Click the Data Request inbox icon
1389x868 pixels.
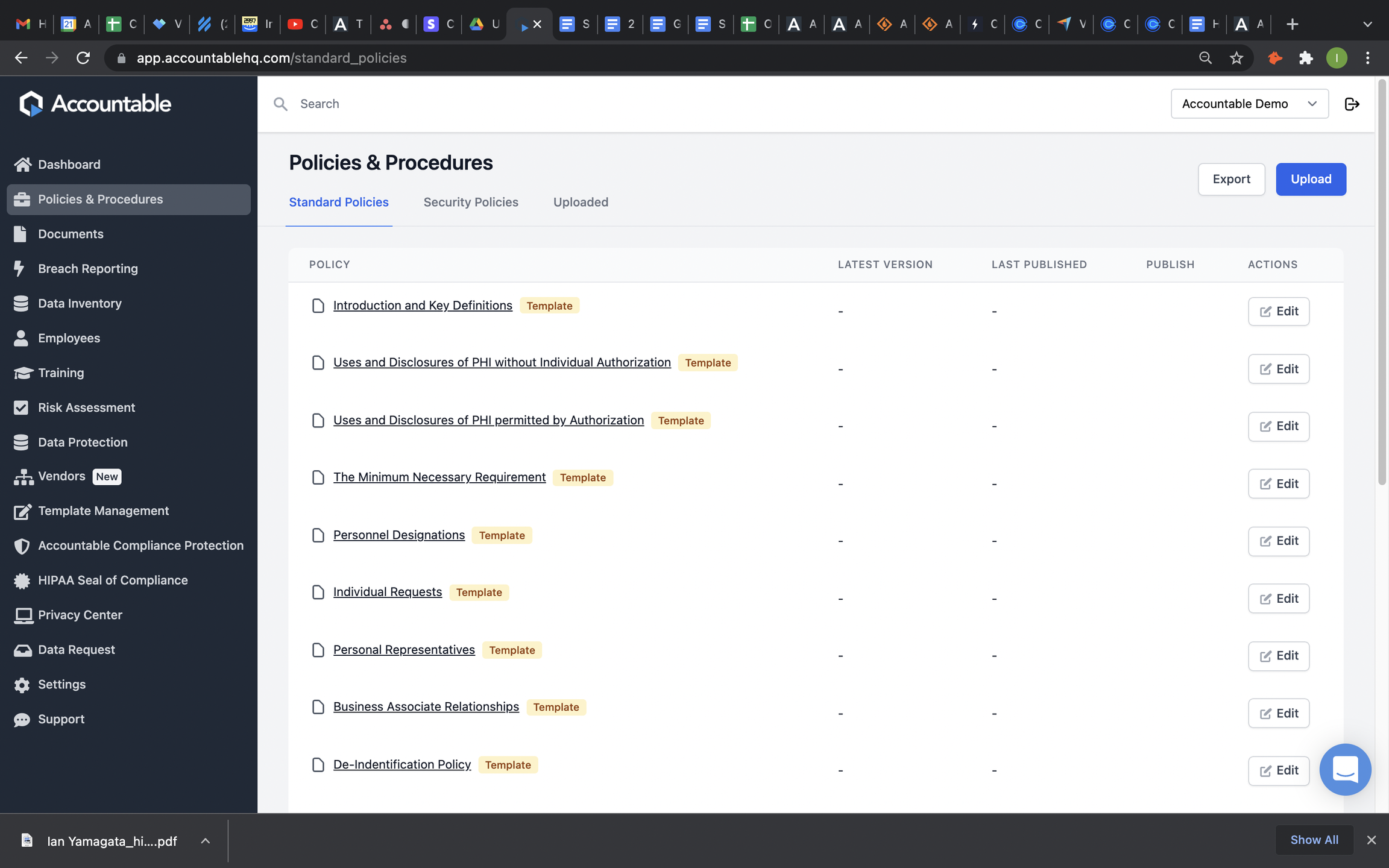point(23,650)
